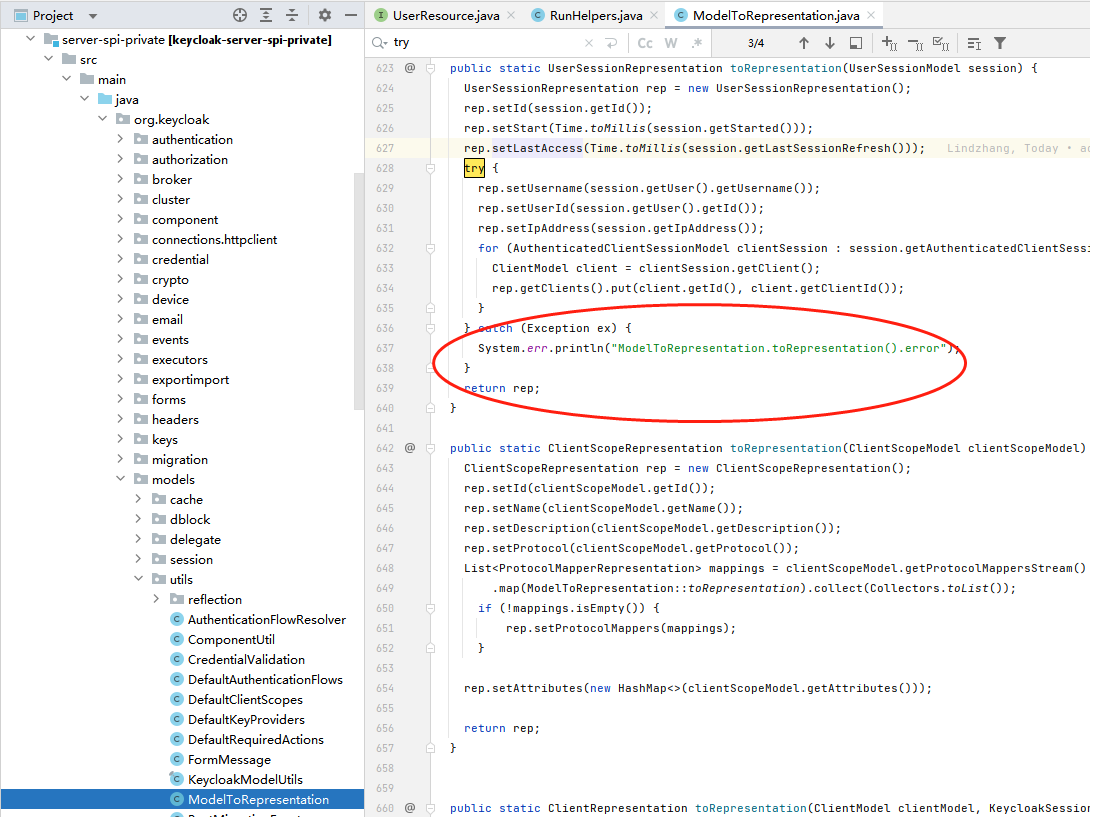Clear the search text with the x icon
This screenshot has width=1094, height=817.
[x=589, y=43]
